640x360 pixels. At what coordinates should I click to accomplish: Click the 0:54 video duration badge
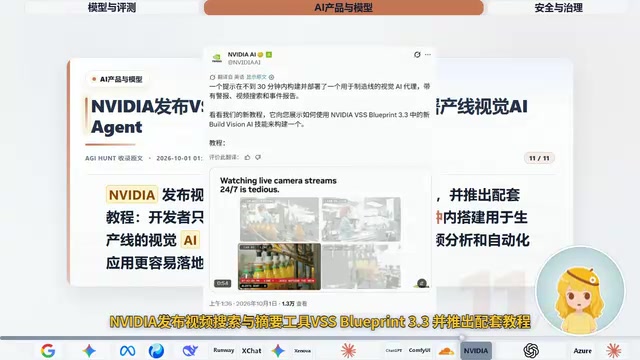pyautogui.click(x=222, y=283)
